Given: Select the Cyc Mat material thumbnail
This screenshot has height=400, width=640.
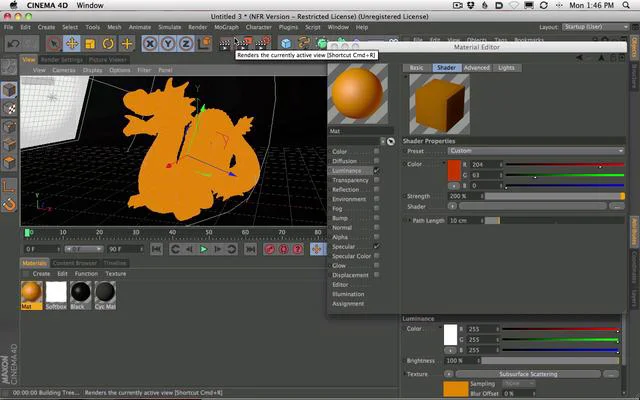Looking at the screenshot, I should [x=105, y=295].
